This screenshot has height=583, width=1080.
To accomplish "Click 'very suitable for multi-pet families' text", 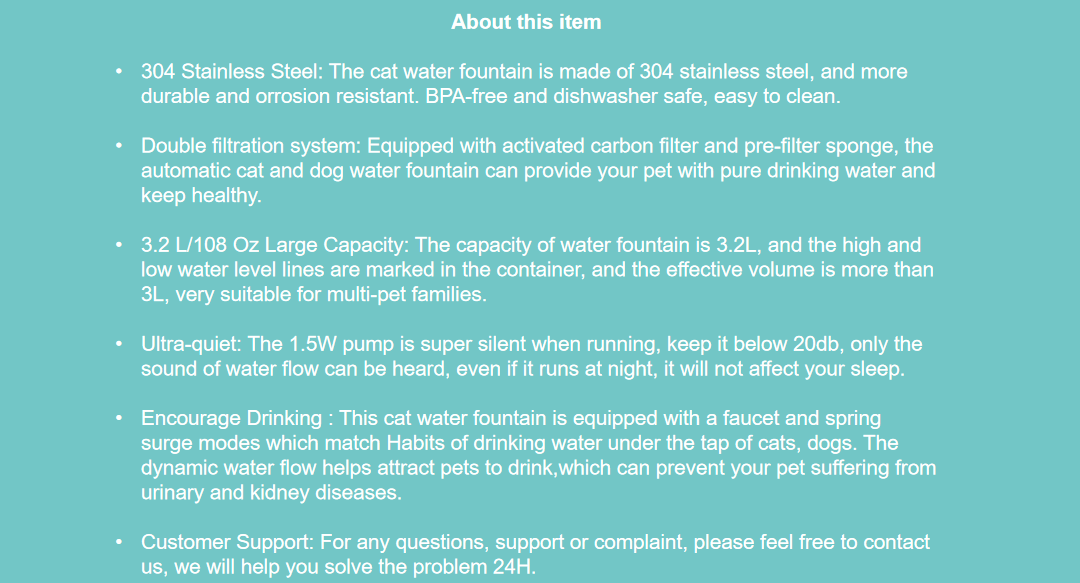I will 330,294.
